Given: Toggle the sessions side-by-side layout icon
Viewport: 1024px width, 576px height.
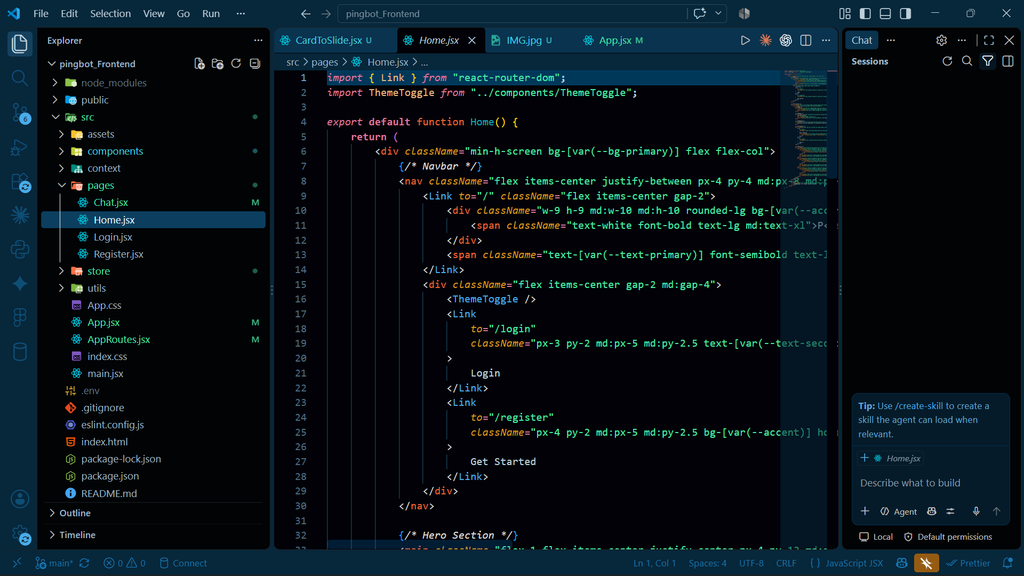Looking at the screenshot, I should 1008,61.
